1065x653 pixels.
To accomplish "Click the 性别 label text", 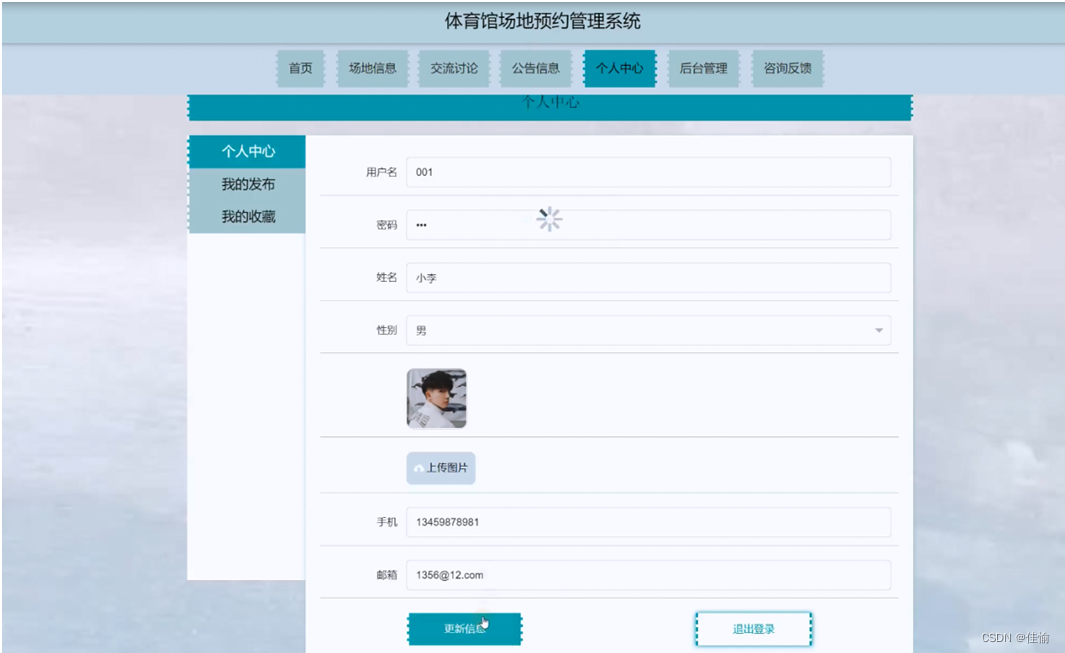I will pyautogui.click(x=386, y=330).
